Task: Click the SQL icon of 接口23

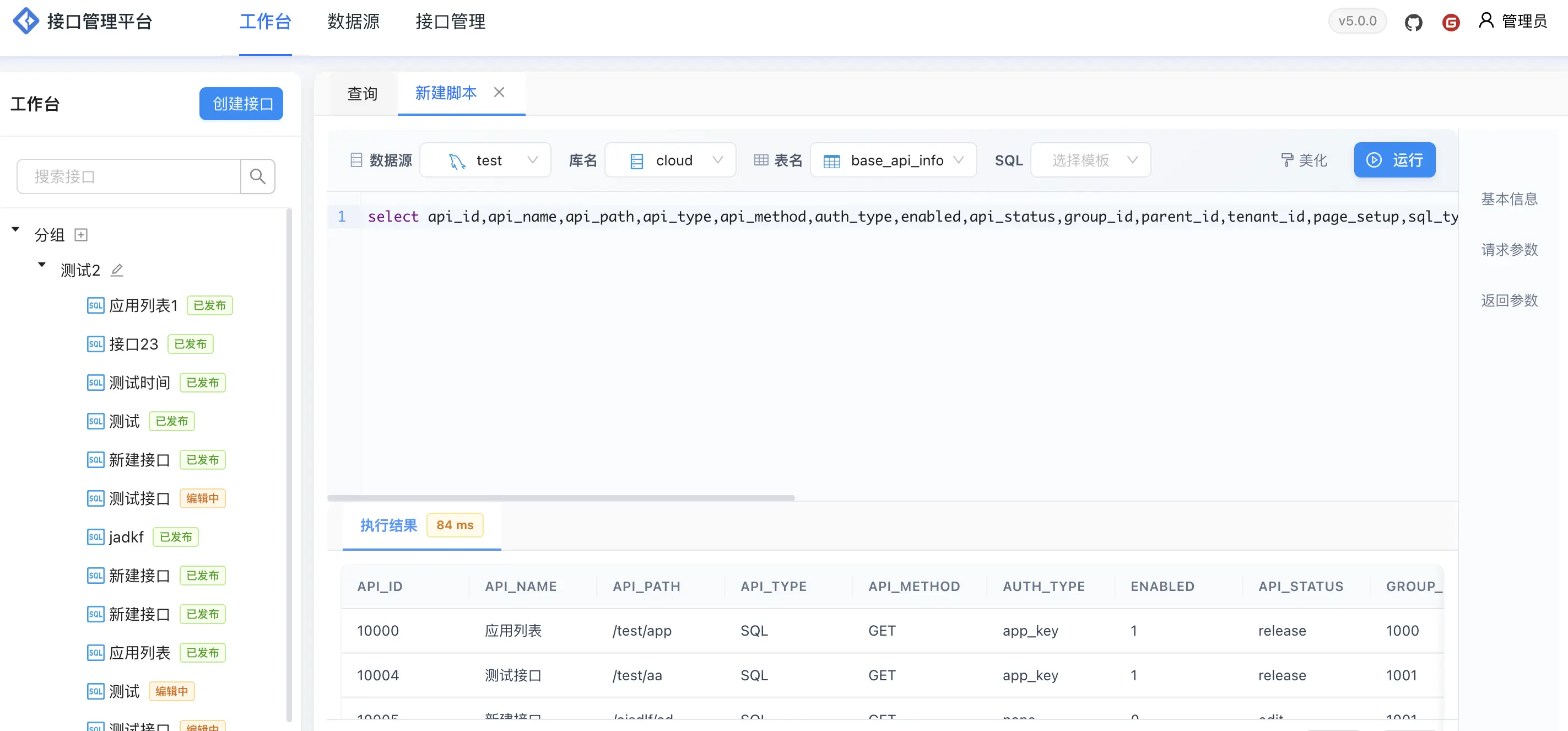Action: pyautogui.click(x=95, y=344)
